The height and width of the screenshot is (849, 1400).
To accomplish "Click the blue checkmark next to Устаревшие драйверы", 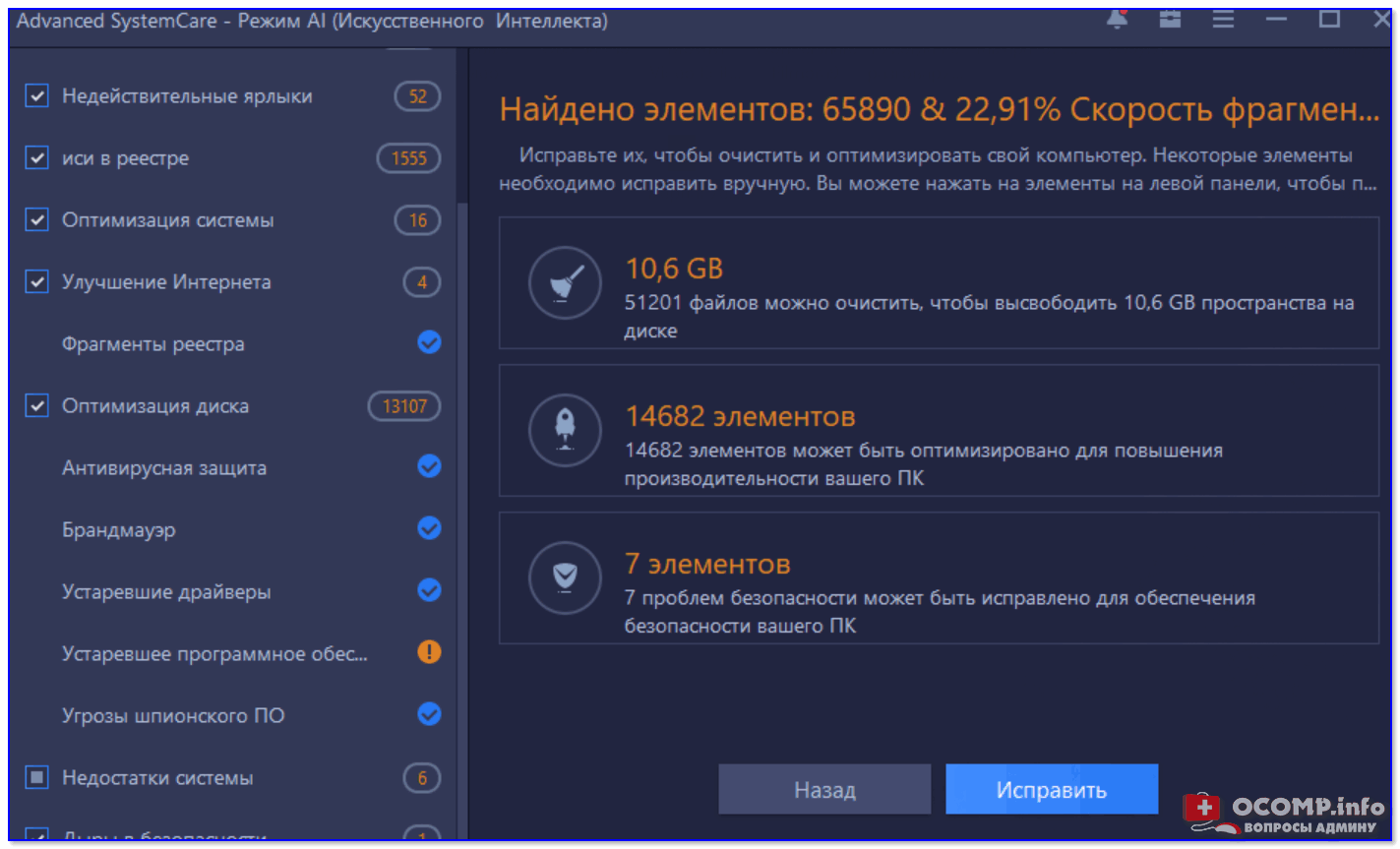I will (429, 590).
